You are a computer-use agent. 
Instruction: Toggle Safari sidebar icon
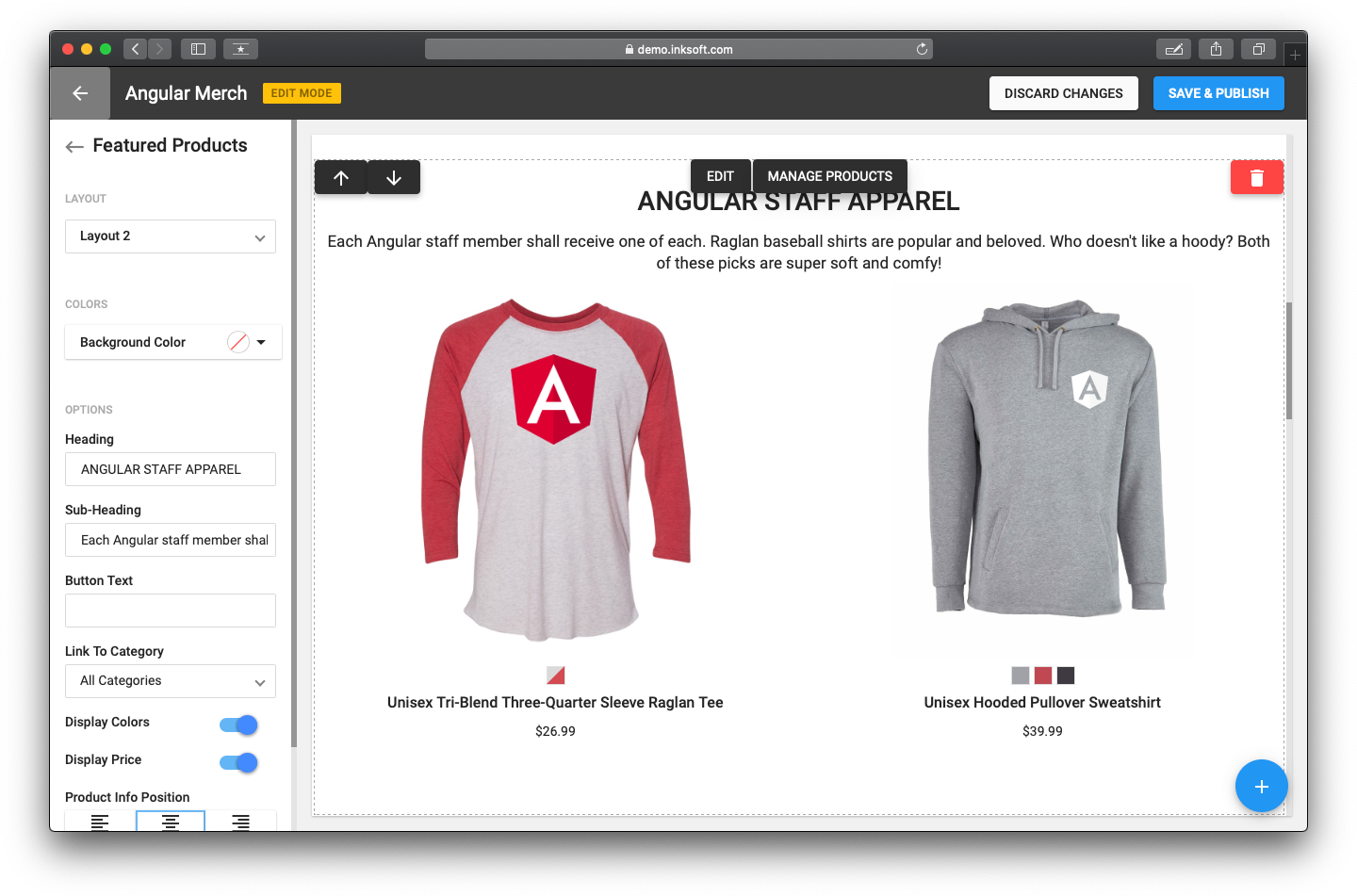[x=198, y=49]
